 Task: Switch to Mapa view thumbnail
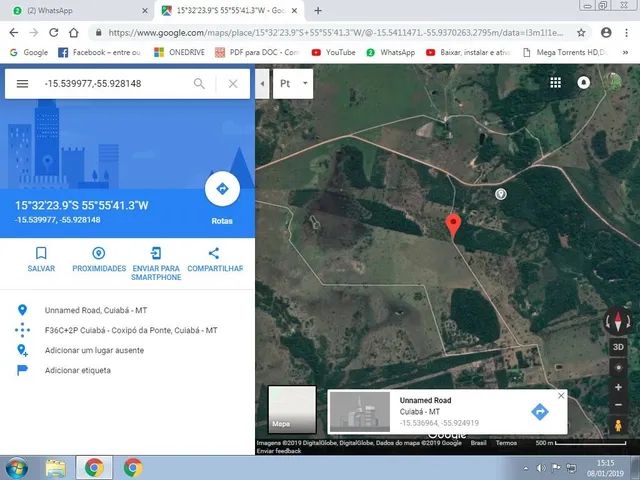tap(292, 409)
